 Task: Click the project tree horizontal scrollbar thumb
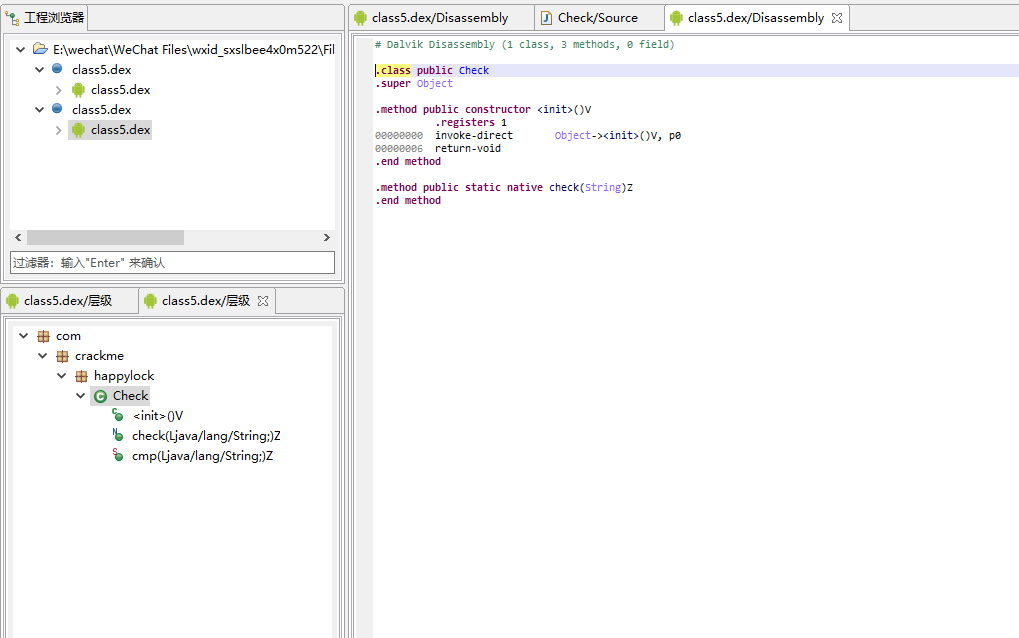click(105, 238)
